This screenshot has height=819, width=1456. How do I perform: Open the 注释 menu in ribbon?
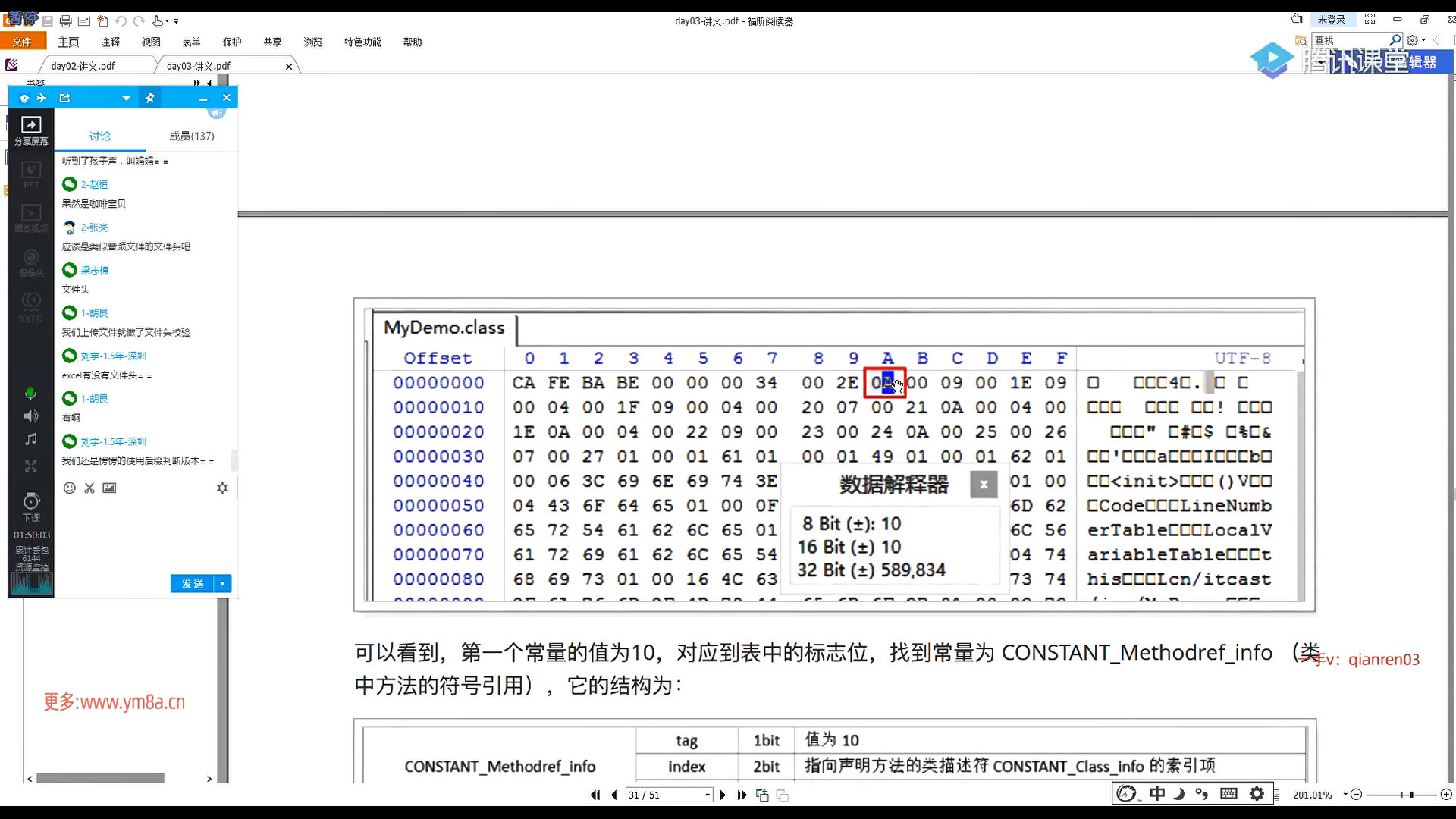pos(111,42)
